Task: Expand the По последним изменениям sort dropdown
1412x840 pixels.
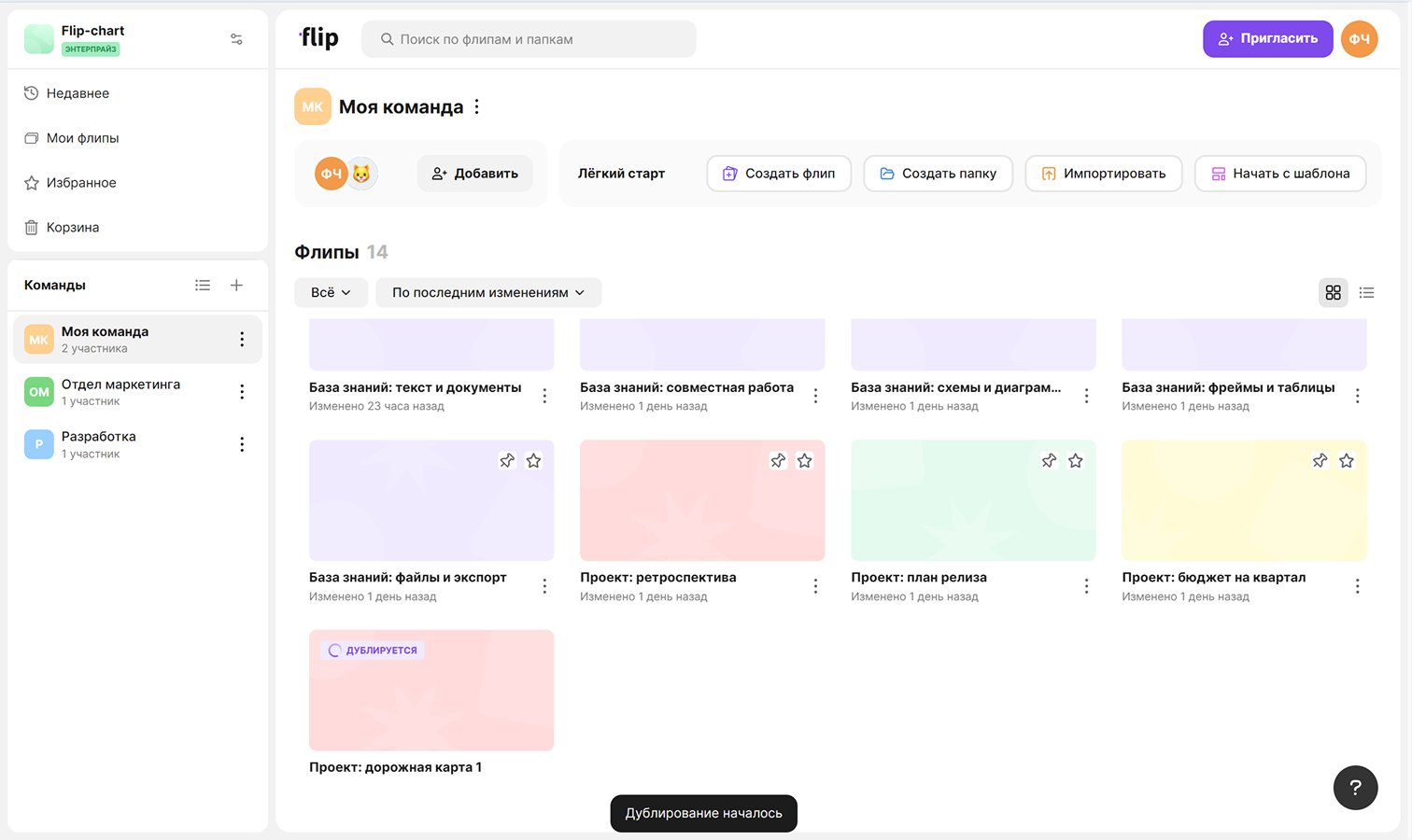Action: point(488,292)
